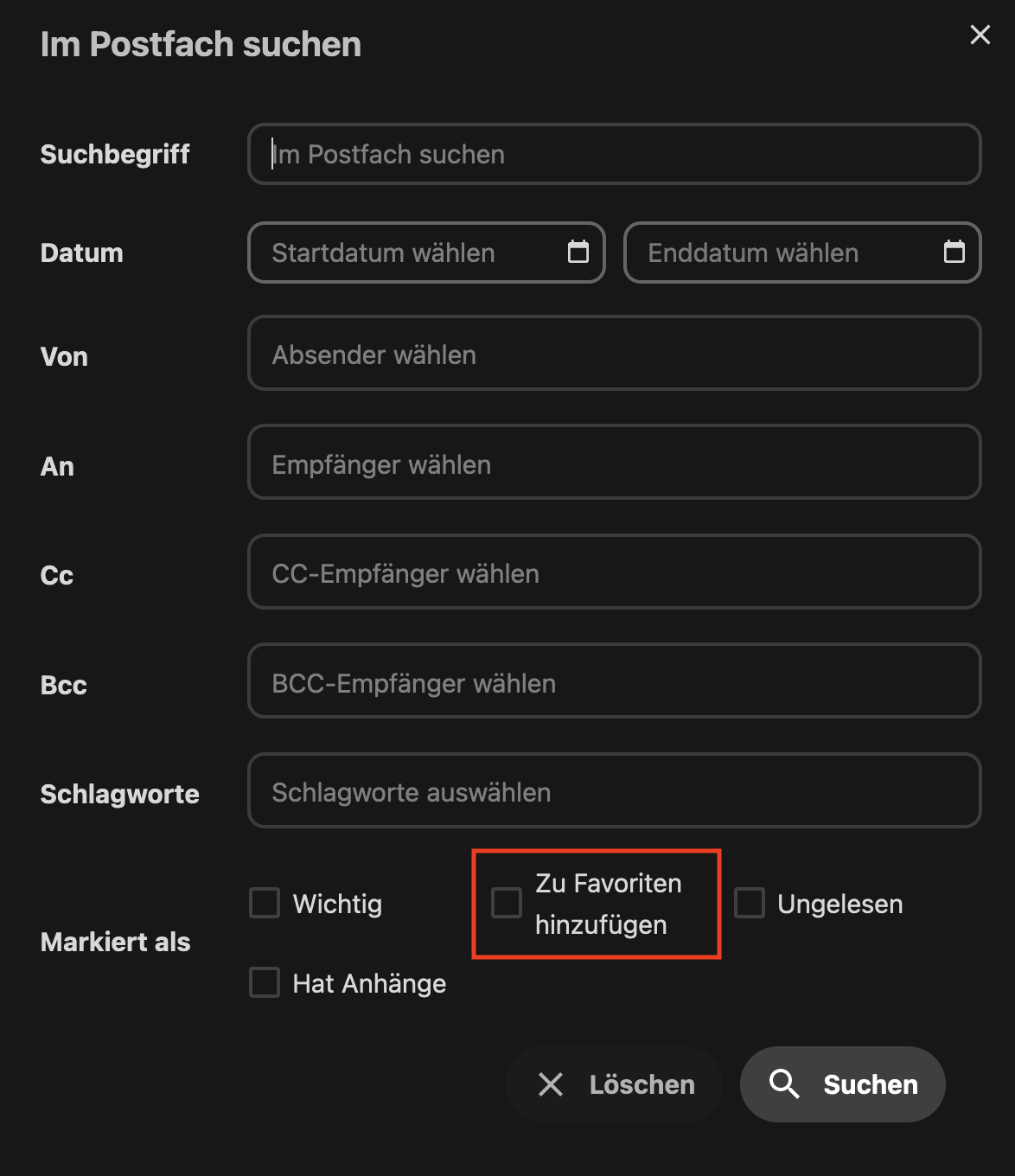Click the X icon beside Löschen
The height and width of the screenshot is (1176, 1015).
coord(551,1084)
